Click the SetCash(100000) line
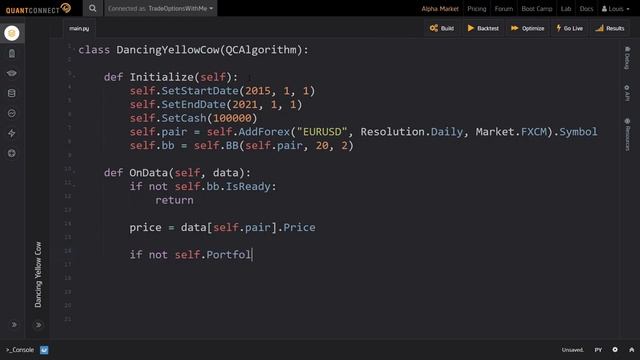 pos(193,118)
